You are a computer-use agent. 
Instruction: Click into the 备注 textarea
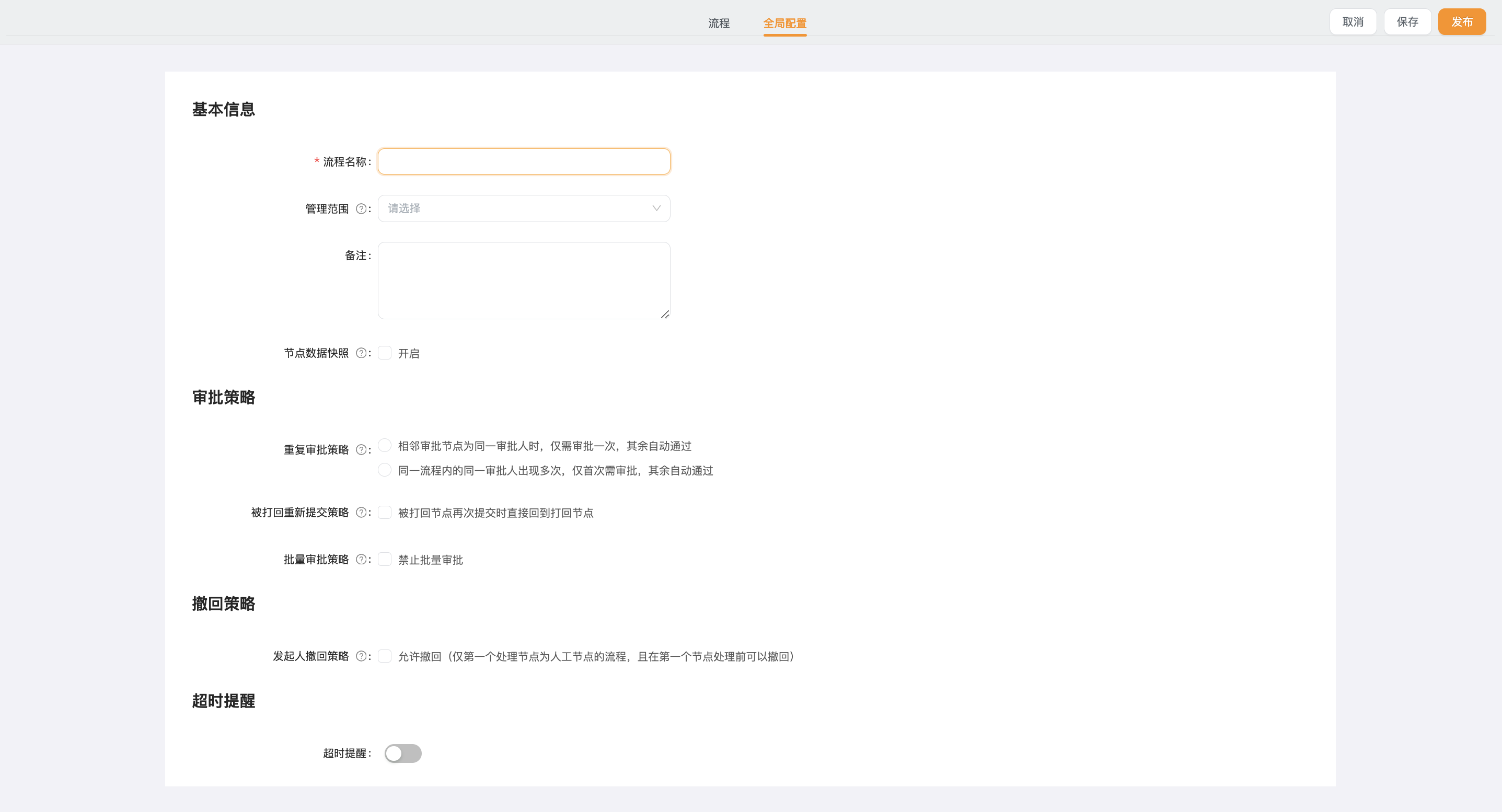coord(524,281)
